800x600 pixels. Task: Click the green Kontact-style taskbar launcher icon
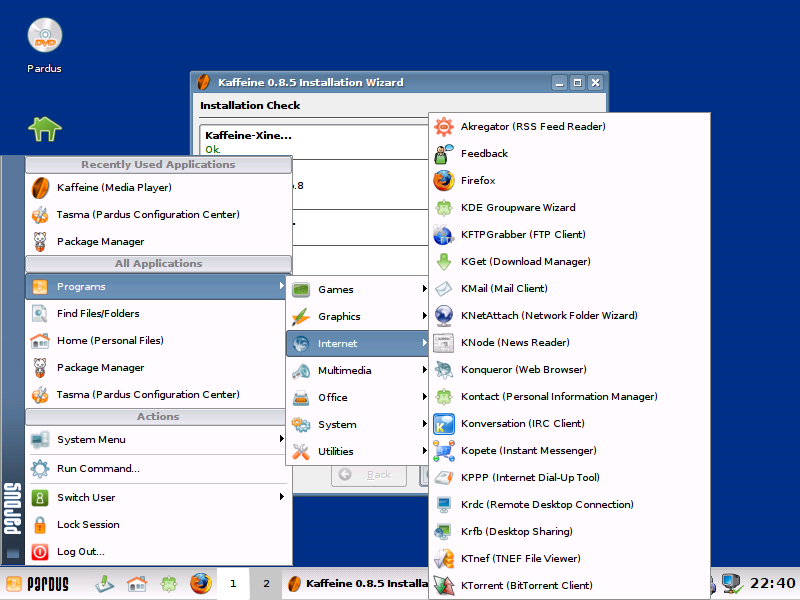tap(169, 584)
